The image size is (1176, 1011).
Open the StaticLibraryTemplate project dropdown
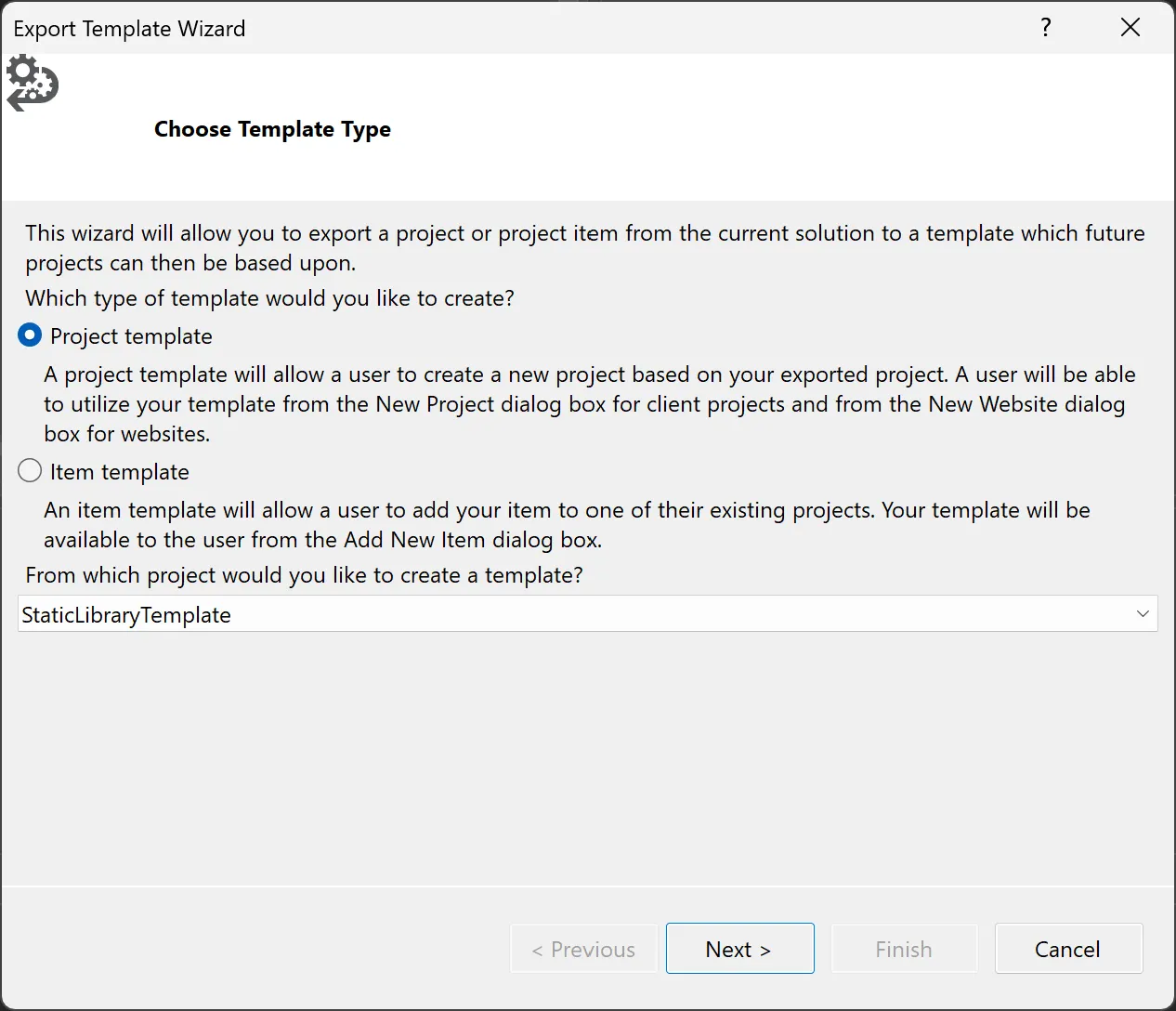pos(587,614)
